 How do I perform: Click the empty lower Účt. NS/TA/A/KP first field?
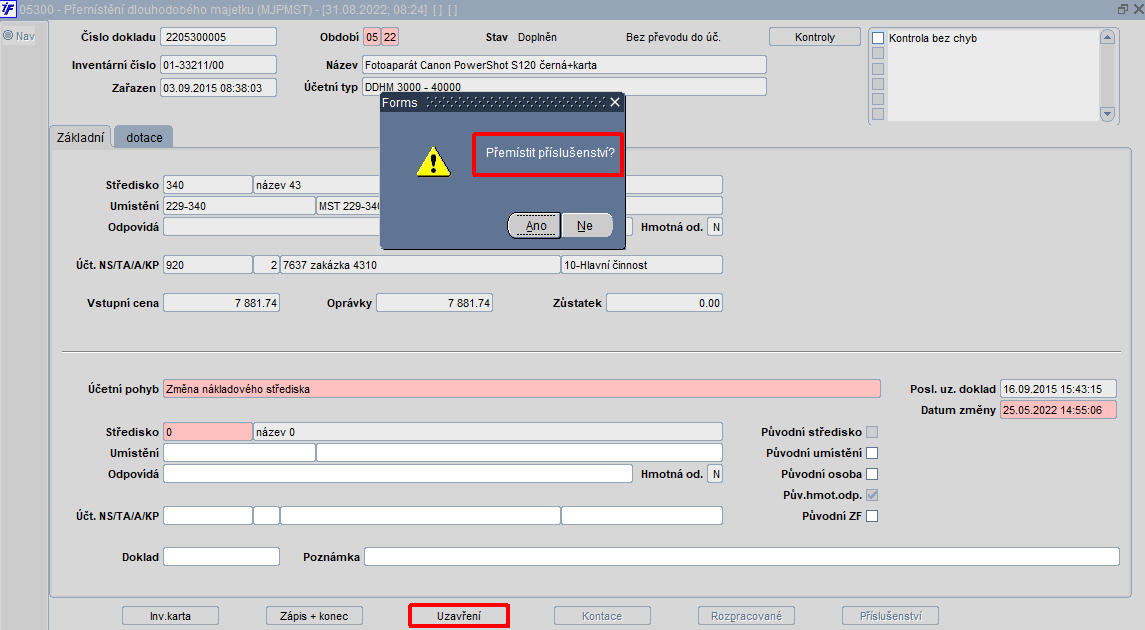208,516
